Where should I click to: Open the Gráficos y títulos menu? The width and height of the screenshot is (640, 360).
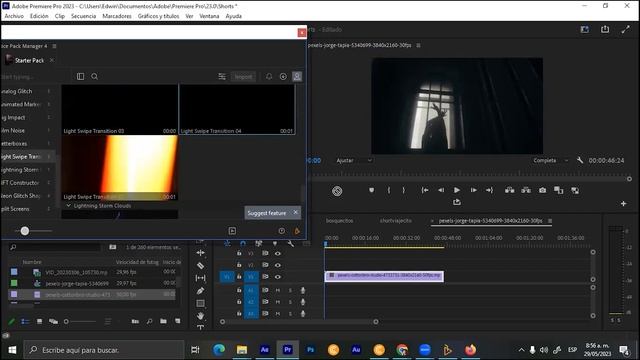(x=158, y=16)
